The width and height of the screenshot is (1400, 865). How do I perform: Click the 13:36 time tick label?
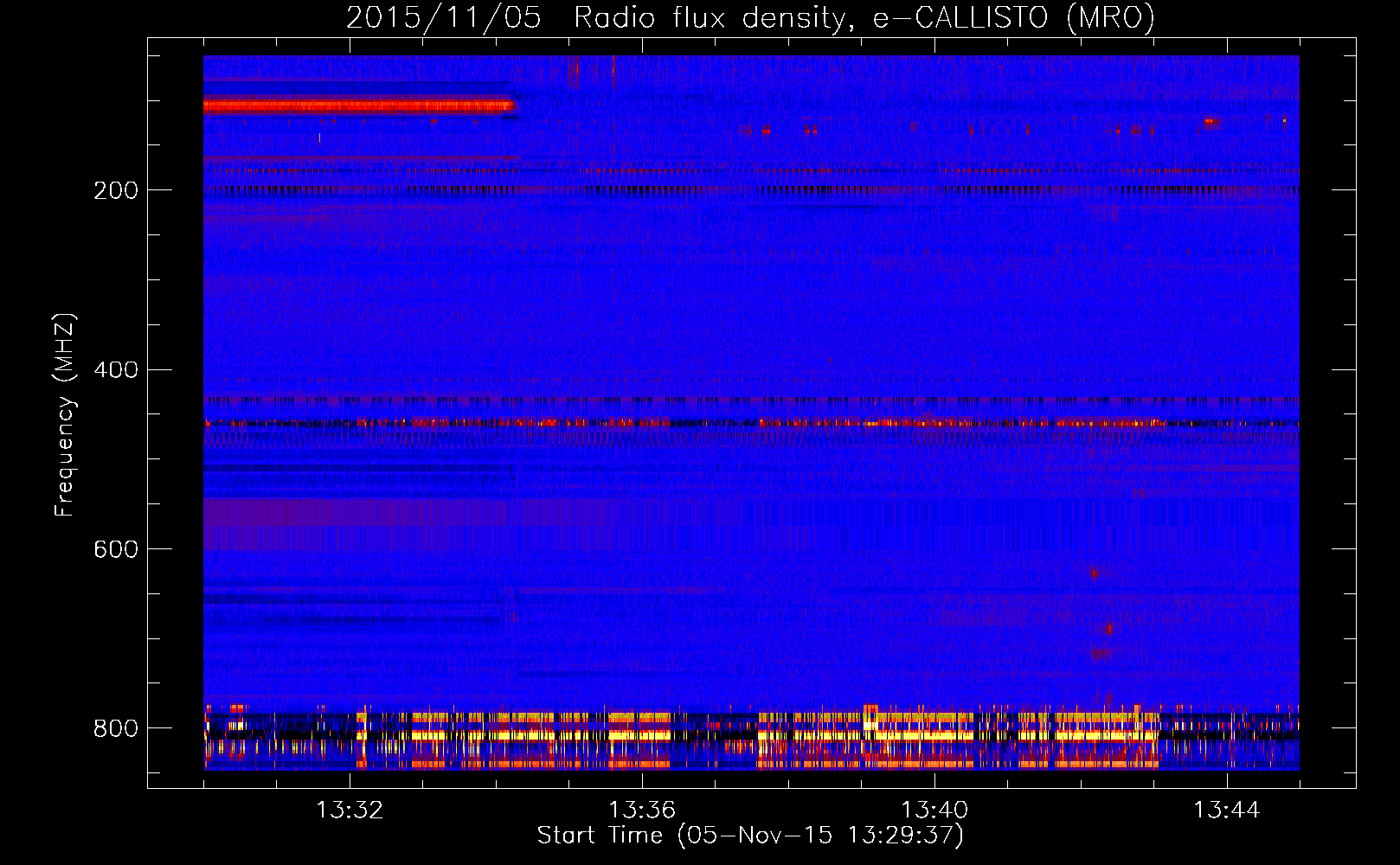pos(642,811)
